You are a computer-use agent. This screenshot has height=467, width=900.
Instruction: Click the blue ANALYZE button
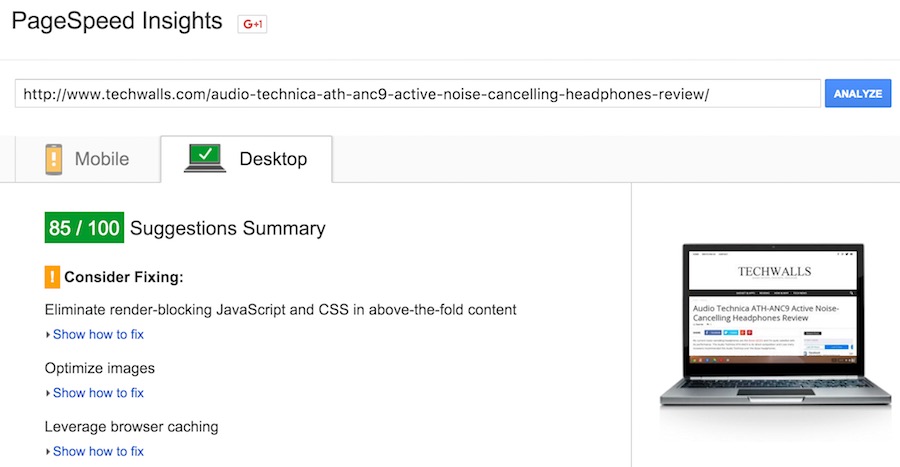tap(858, 94)
